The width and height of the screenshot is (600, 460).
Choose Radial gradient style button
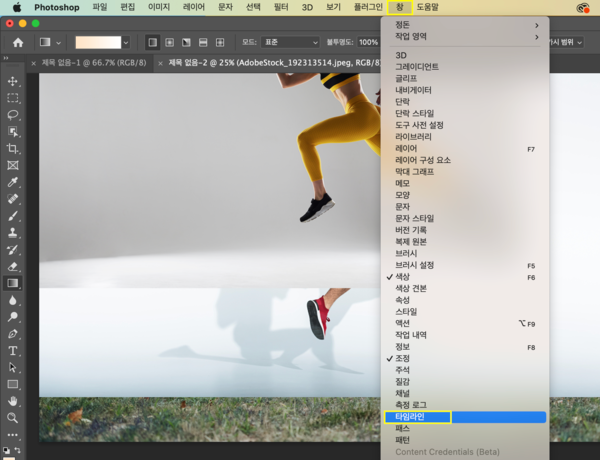170,42
